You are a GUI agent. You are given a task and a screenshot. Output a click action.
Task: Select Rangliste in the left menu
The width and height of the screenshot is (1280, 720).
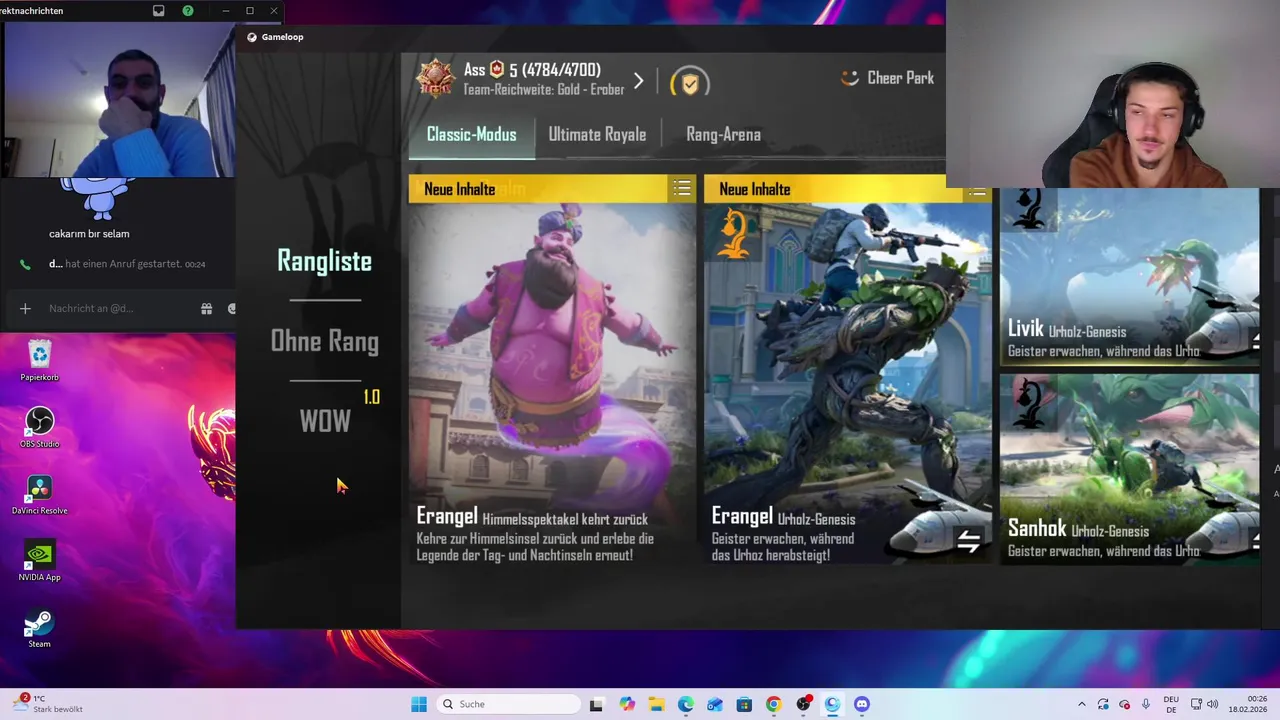(324, 261)
